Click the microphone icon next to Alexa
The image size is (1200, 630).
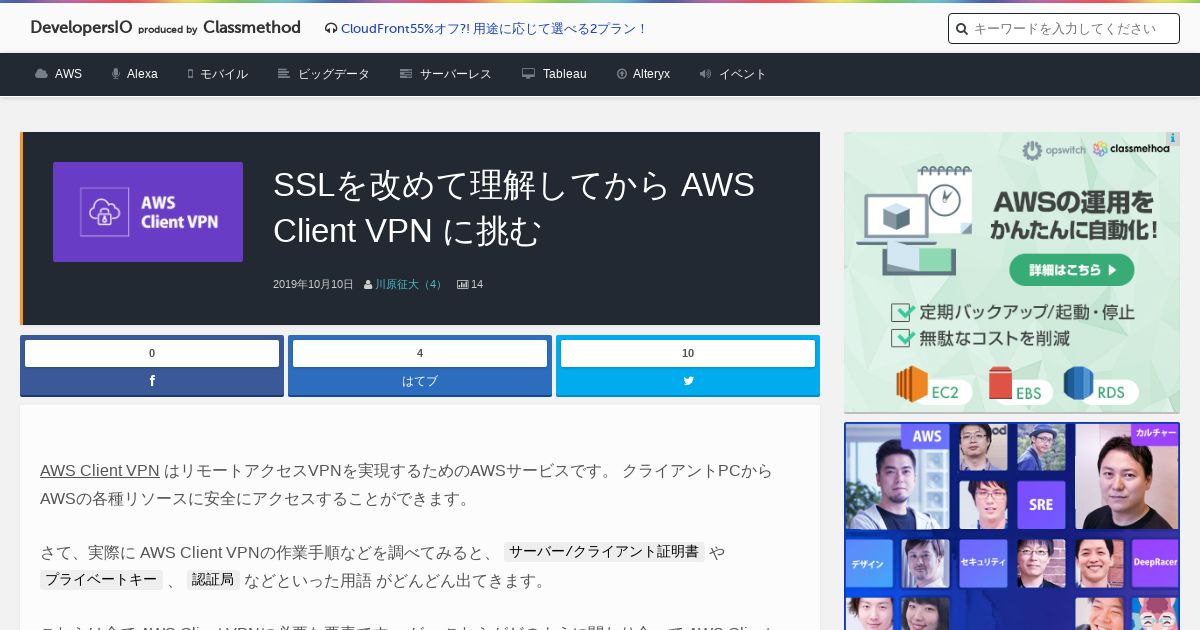coord(116,74)
